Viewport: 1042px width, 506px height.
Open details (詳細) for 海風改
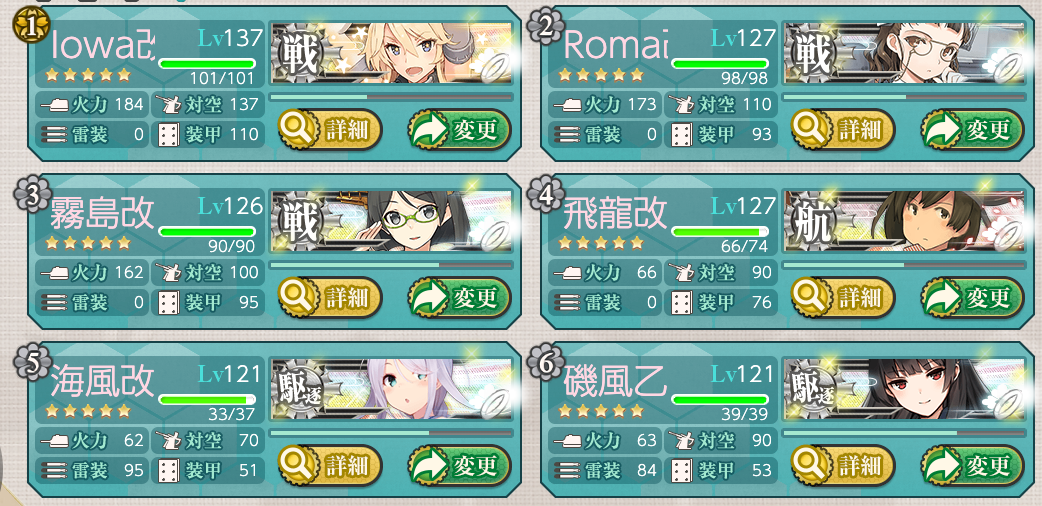[330, 465]
